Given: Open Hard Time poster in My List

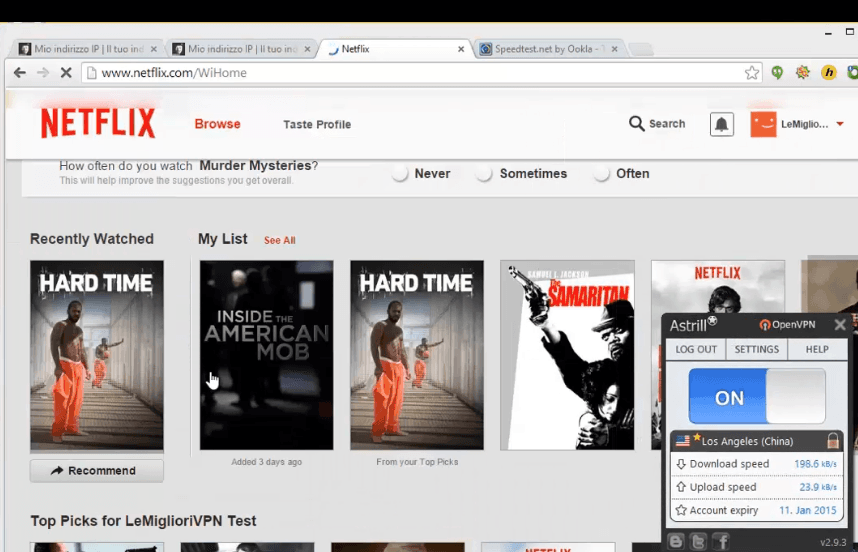Looking at the screenshot, I should (x=417, y=355).
